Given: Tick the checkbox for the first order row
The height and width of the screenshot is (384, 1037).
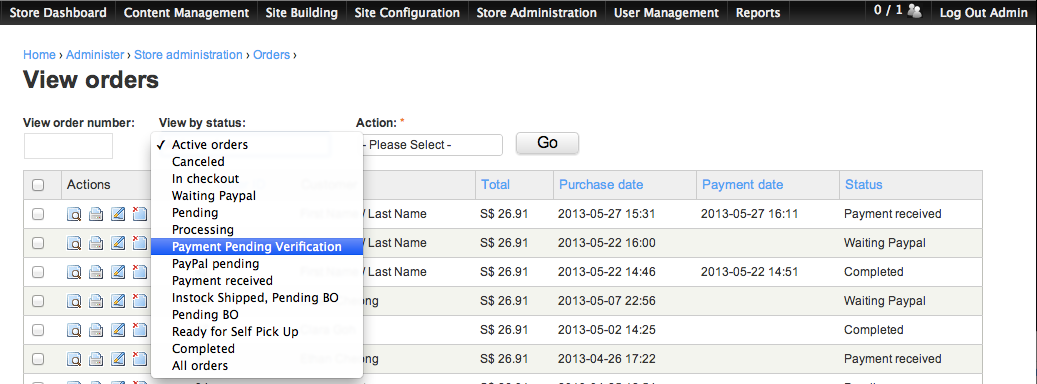Looking at the screenshot, I should (x=38, y=214).
